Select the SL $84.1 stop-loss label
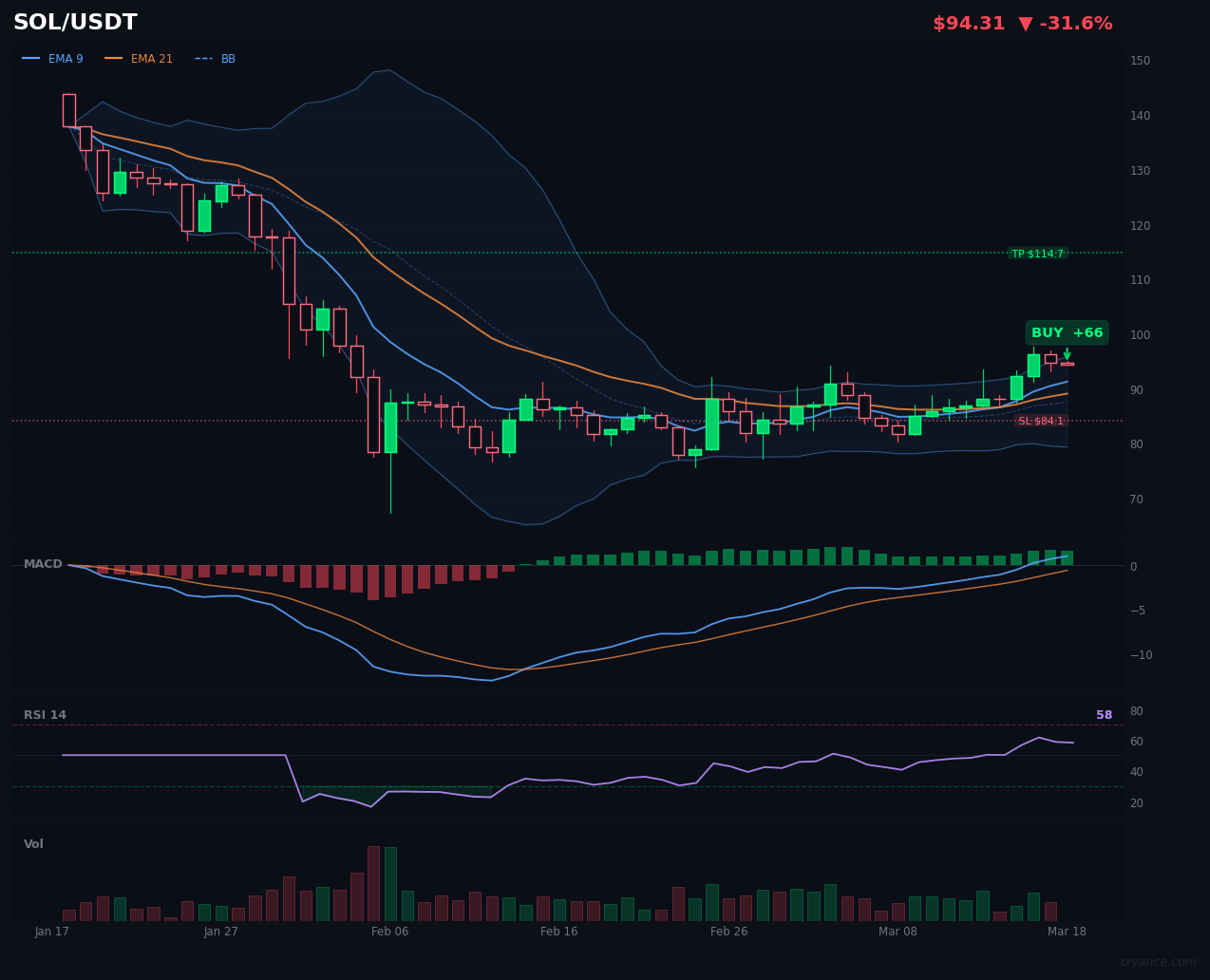1210x980 pixels. [x=1041, y=419]
